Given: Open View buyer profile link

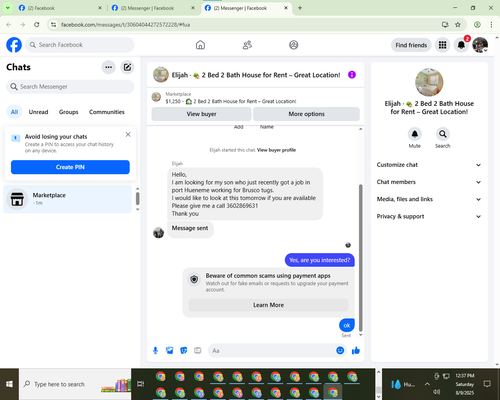Looking at the screenshot, I should pos(276,150).
